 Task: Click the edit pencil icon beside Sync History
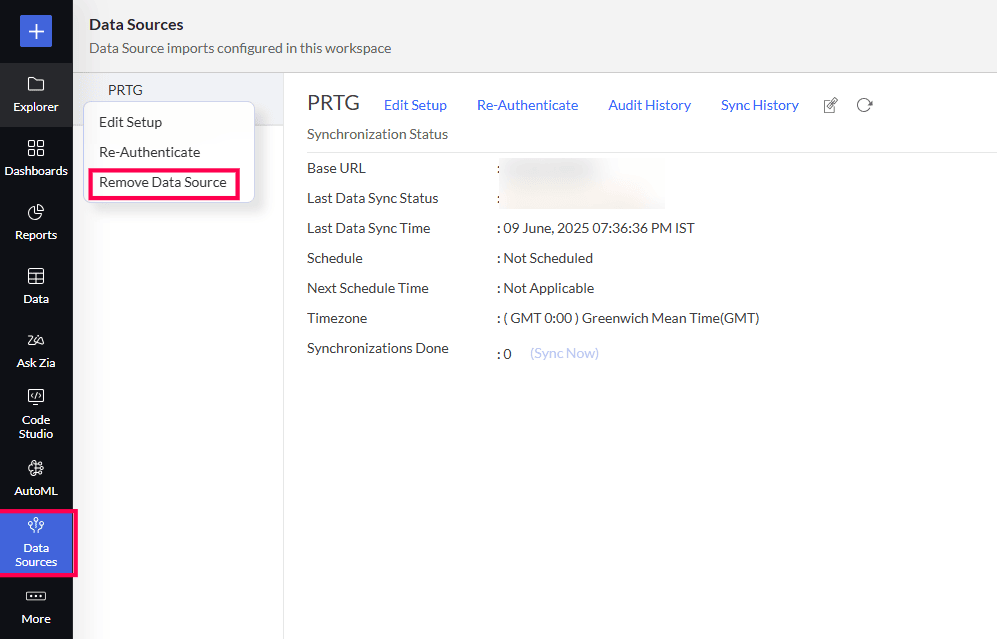point(830,105)
